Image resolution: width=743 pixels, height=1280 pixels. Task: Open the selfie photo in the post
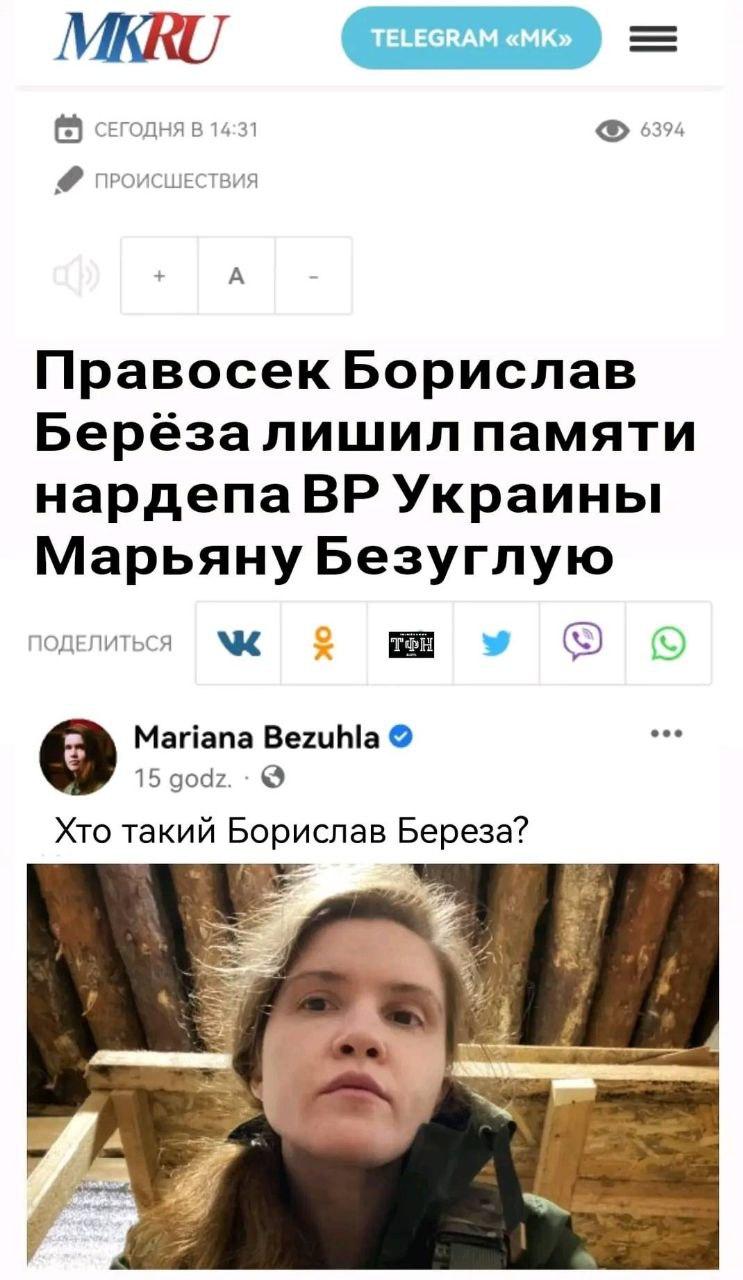pos(372,1066)
